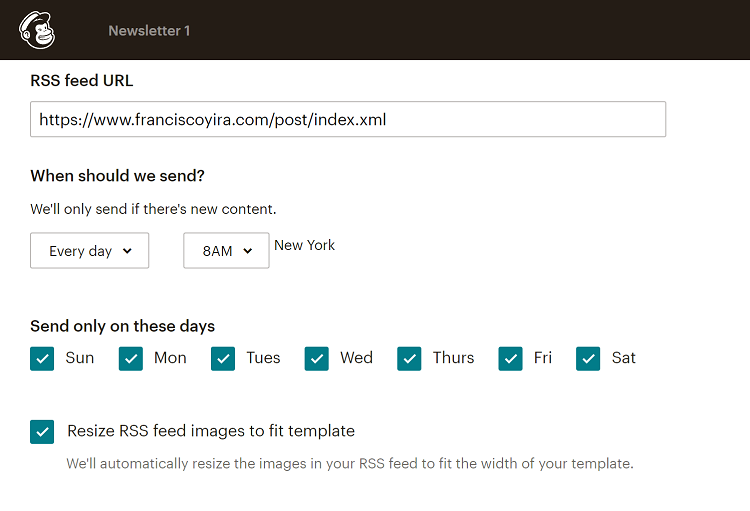The height and width of the screenshot is (511, 750).
Task: Open the Every day frequency dropdown
Action: coord(90,251)
